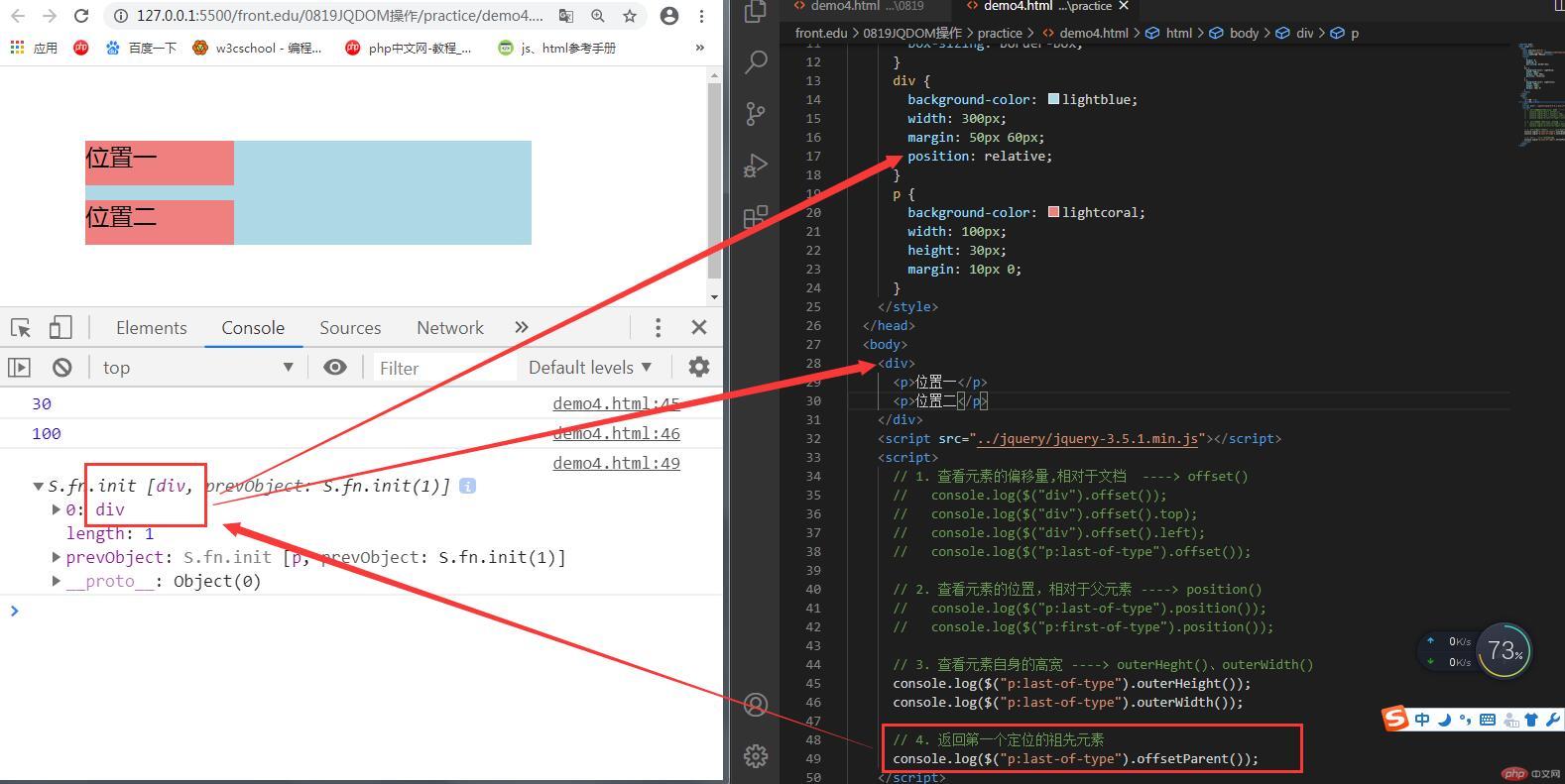
Task: Click the console Filter field
Action: [x=444, y=368]
